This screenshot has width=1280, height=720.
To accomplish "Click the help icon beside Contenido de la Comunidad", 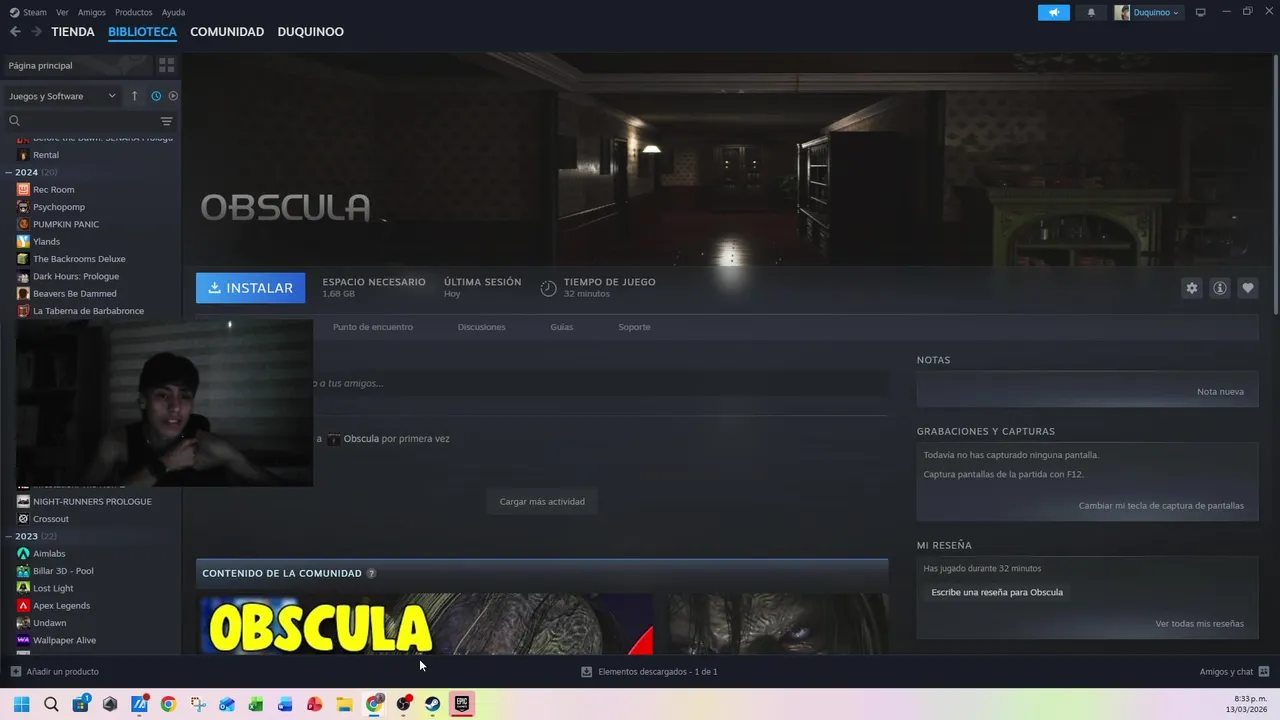I will (x=371, y=574).
